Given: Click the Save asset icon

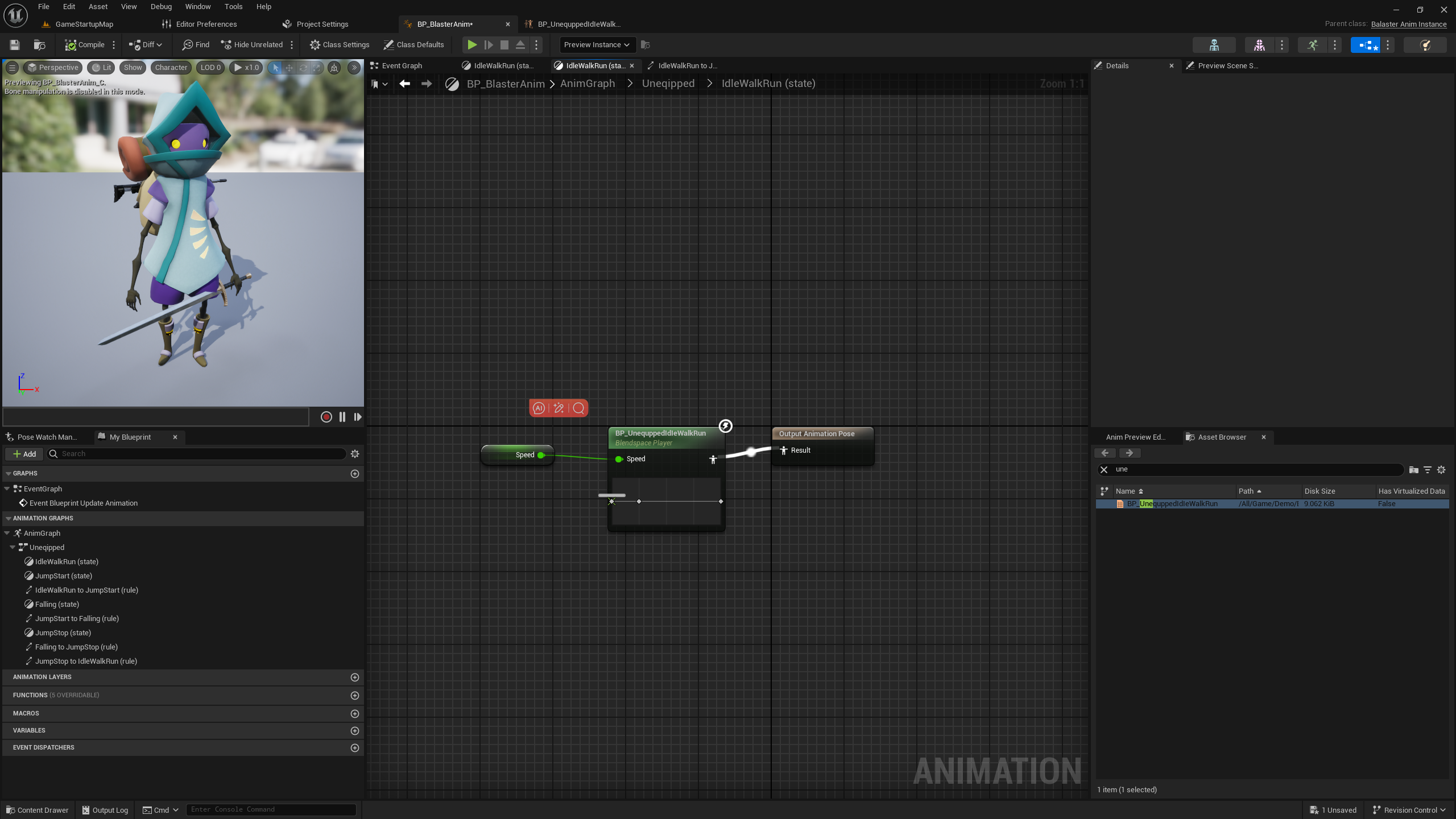Looking at the screenshot, I should pos(15,44).
